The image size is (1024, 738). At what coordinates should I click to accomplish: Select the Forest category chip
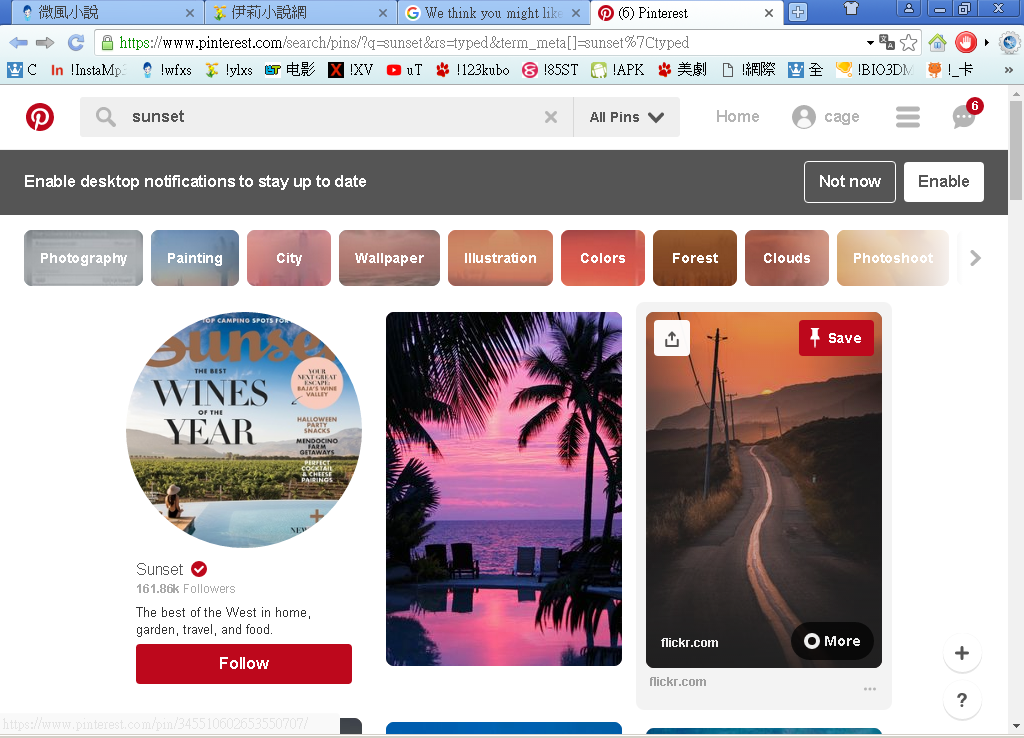695,258
